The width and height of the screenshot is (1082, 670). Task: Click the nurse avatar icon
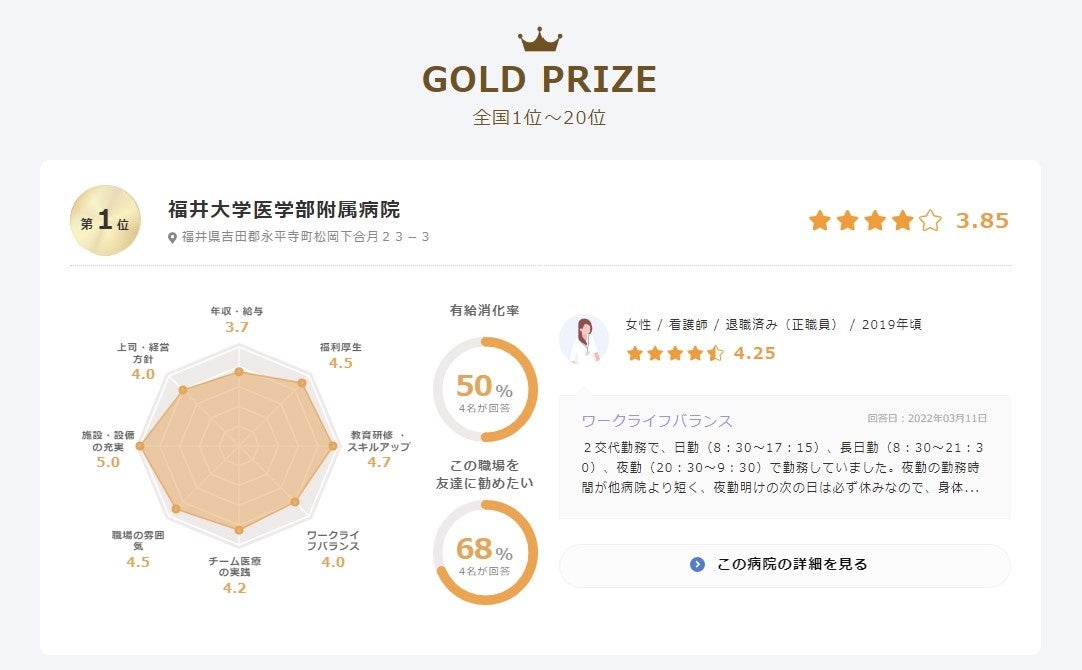coord(584,339)
